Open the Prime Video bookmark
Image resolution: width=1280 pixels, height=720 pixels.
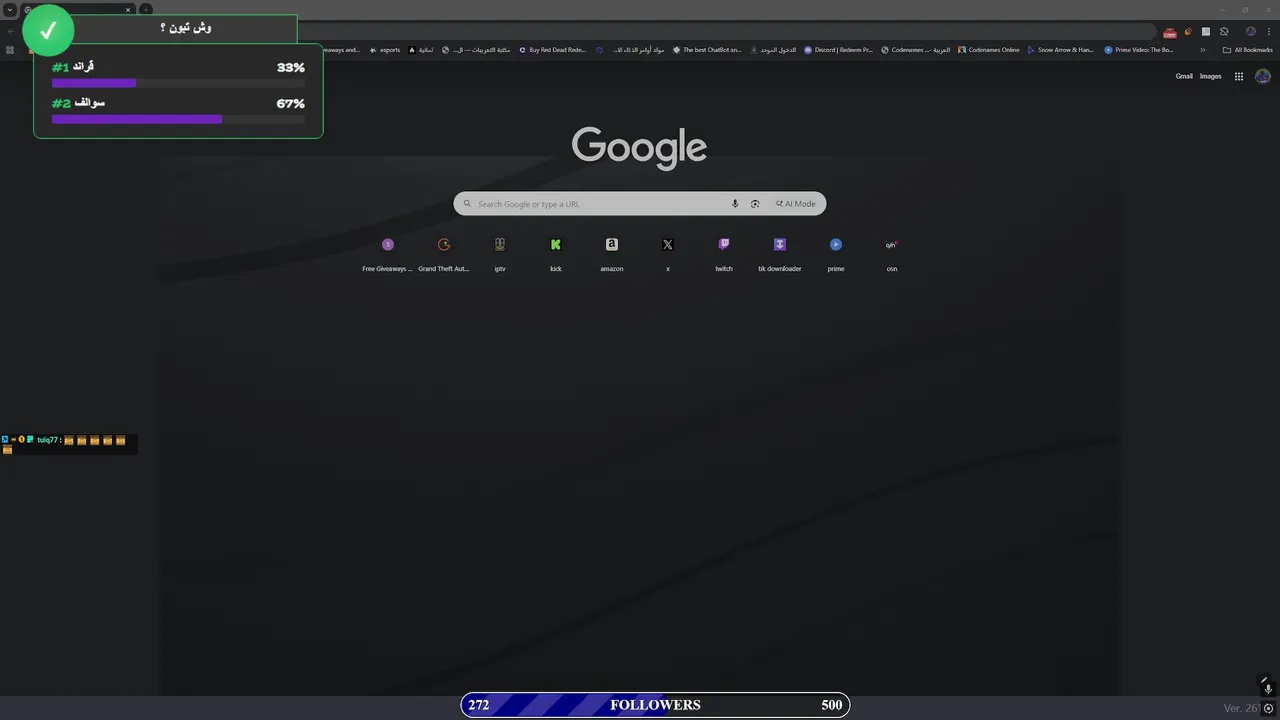[1139, 50]
